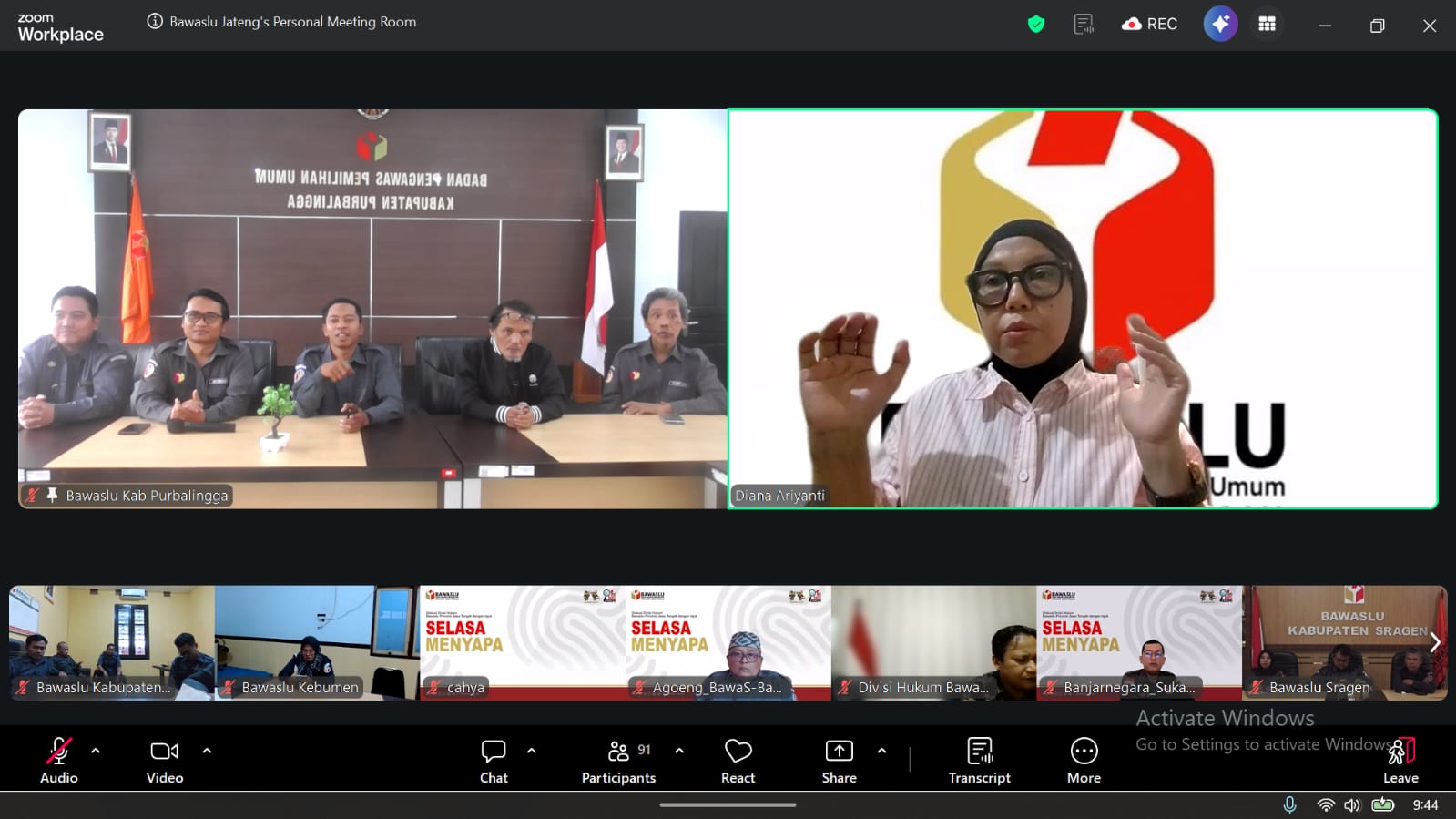Screen dimensions: 1456x819
Task: Click the green encryption shield icon
Action: coord(1035,25)
